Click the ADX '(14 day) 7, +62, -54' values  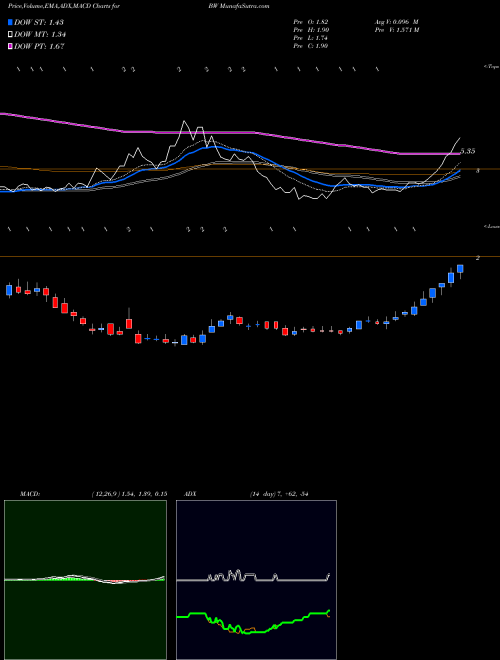(279, 494)
